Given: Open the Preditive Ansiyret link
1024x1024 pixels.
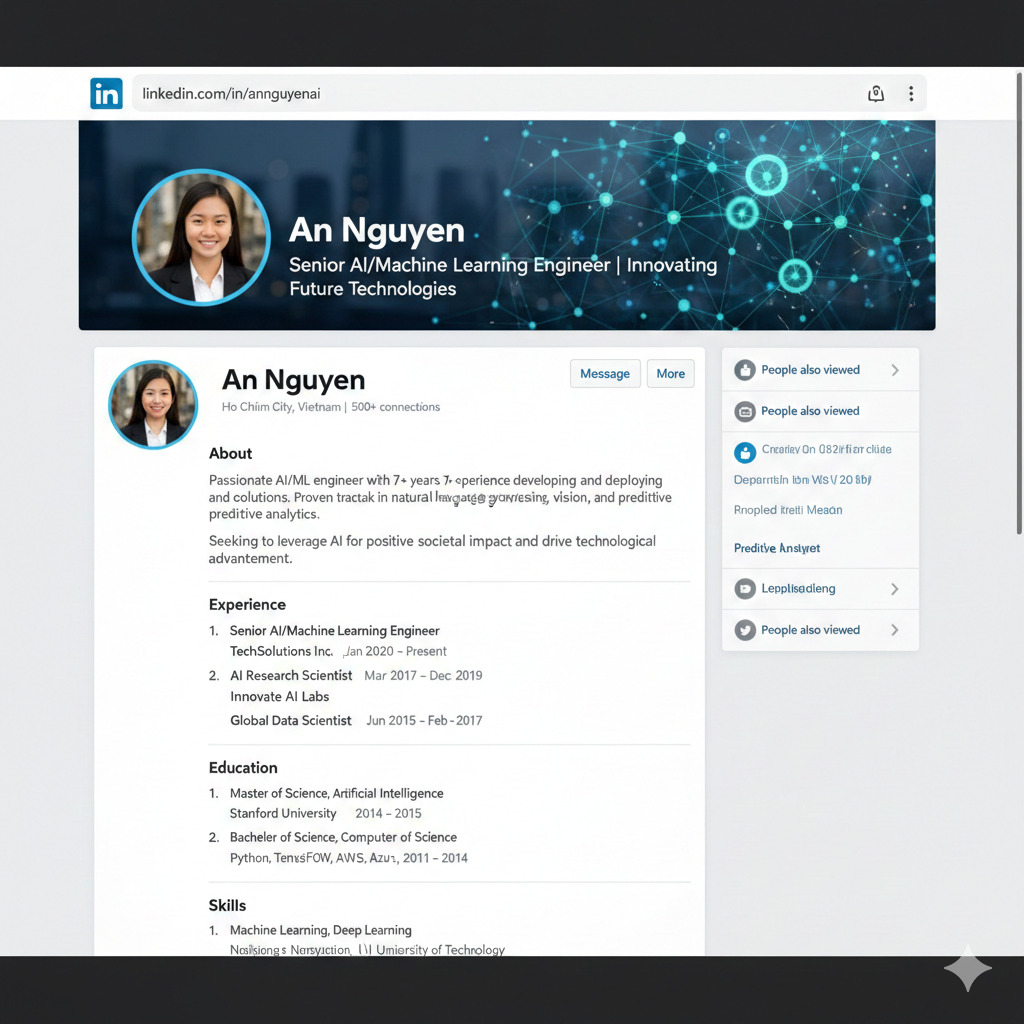Looking at the screenshot, I should pyautogui.click(x=777, y=548).
